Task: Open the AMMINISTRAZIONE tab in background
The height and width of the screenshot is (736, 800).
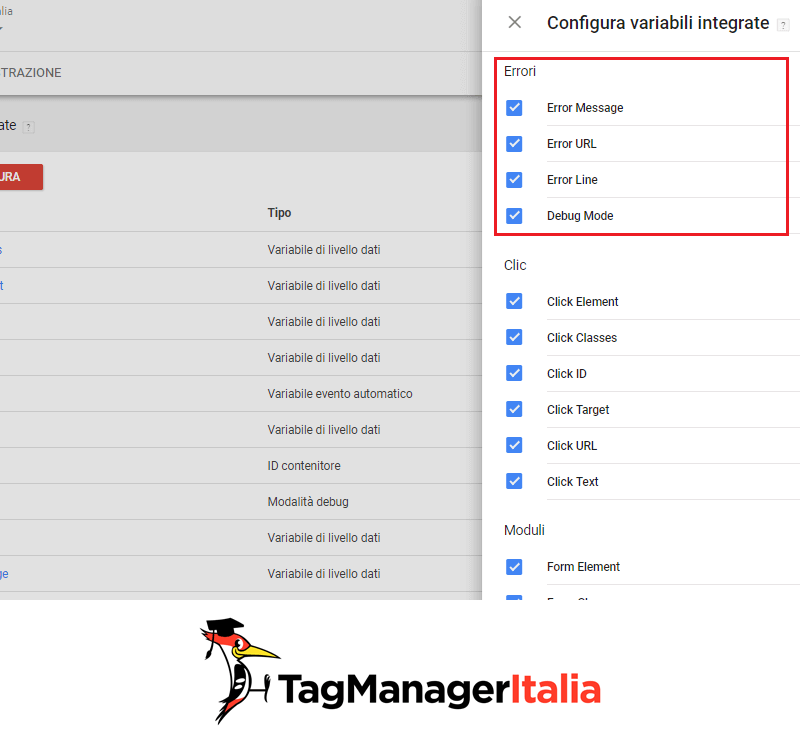Action: point(31,73)
